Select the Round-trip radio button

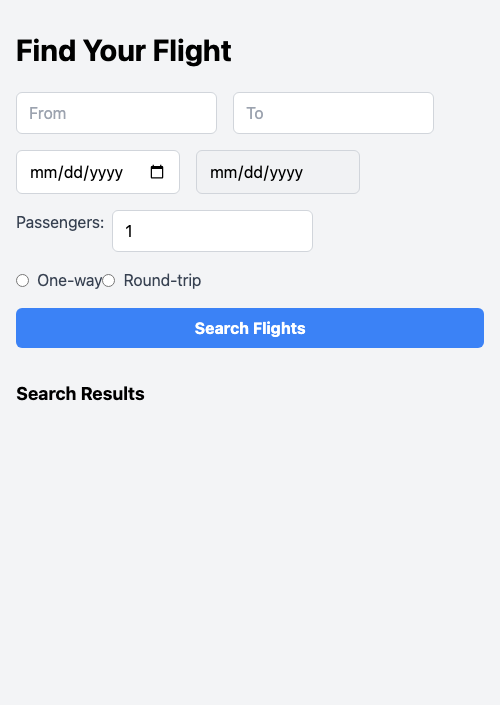coord(108,281)
